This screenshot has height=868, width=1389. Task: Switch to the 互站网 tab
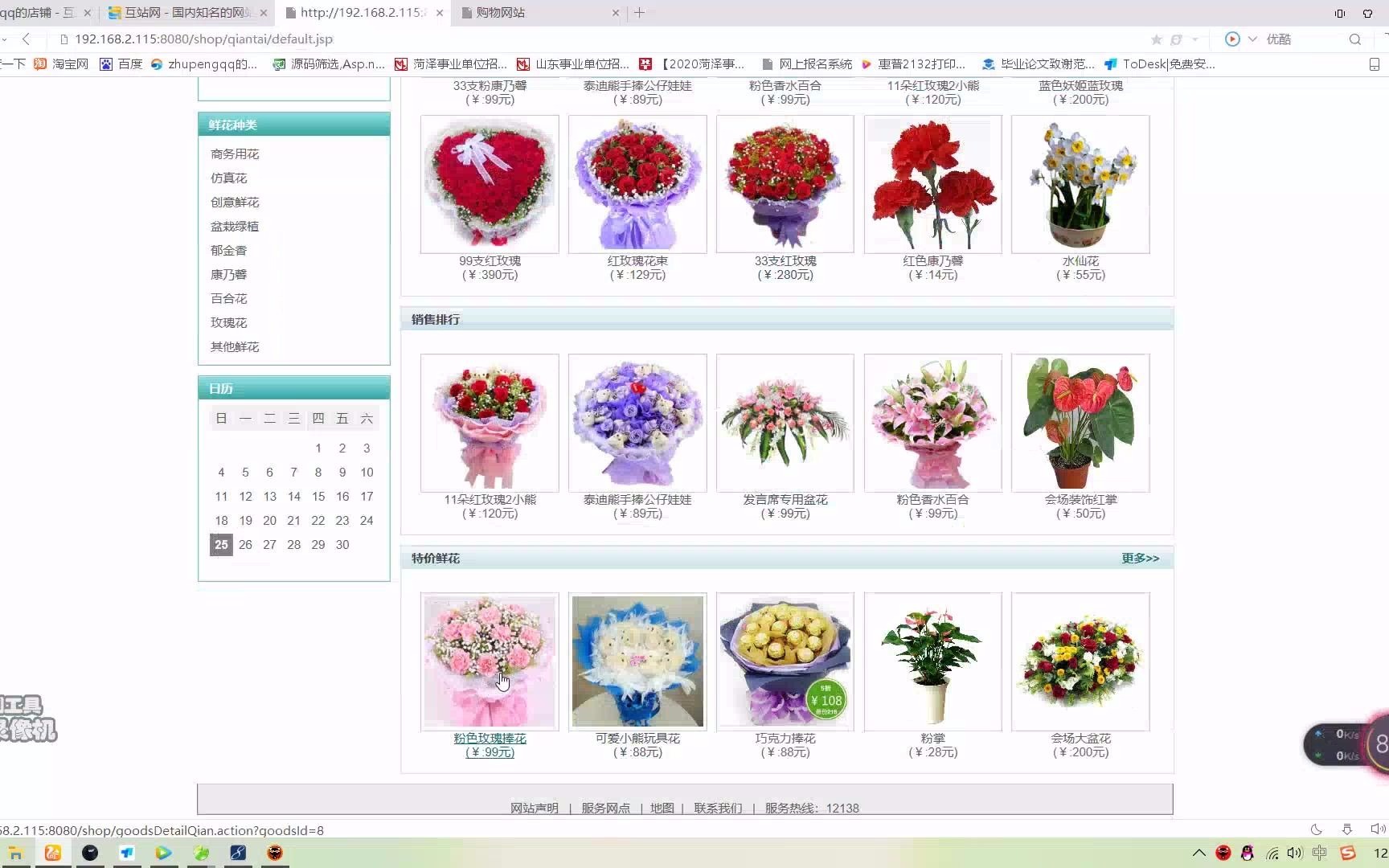(187, 13)
